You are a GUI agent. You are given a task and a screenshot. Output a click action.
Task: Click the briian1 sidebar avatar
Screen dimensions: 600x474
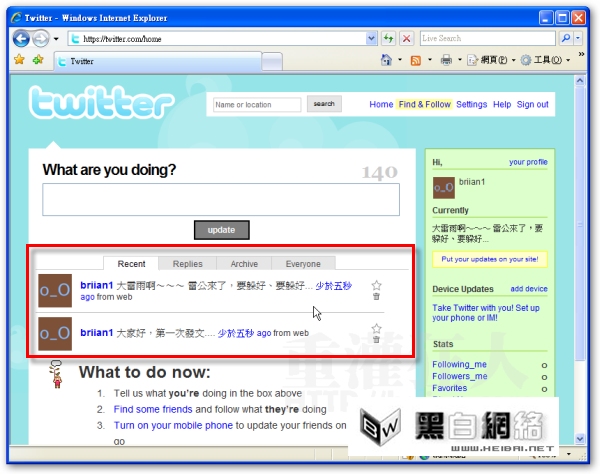coord(444,187)
